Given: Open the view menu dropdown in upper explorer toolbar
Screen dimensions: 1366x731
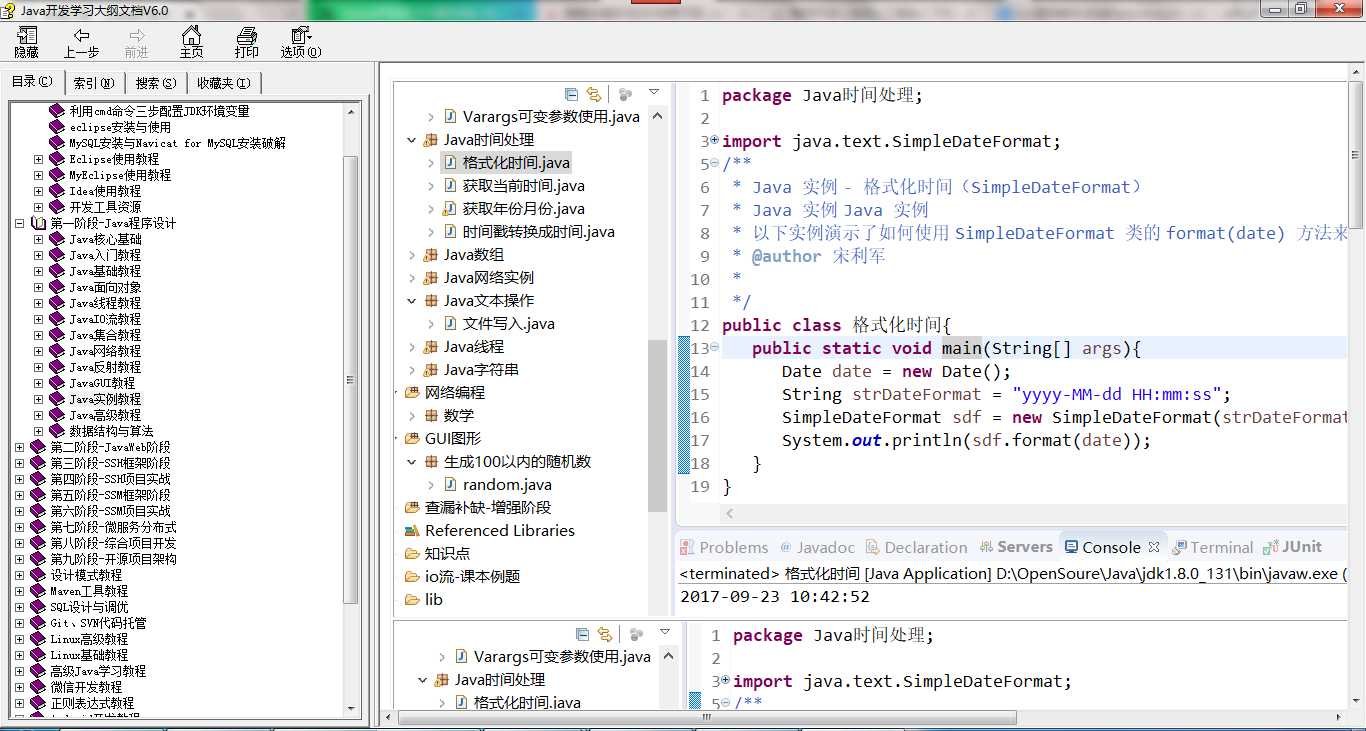Looking at the screenshot, I should coord(654,93).
